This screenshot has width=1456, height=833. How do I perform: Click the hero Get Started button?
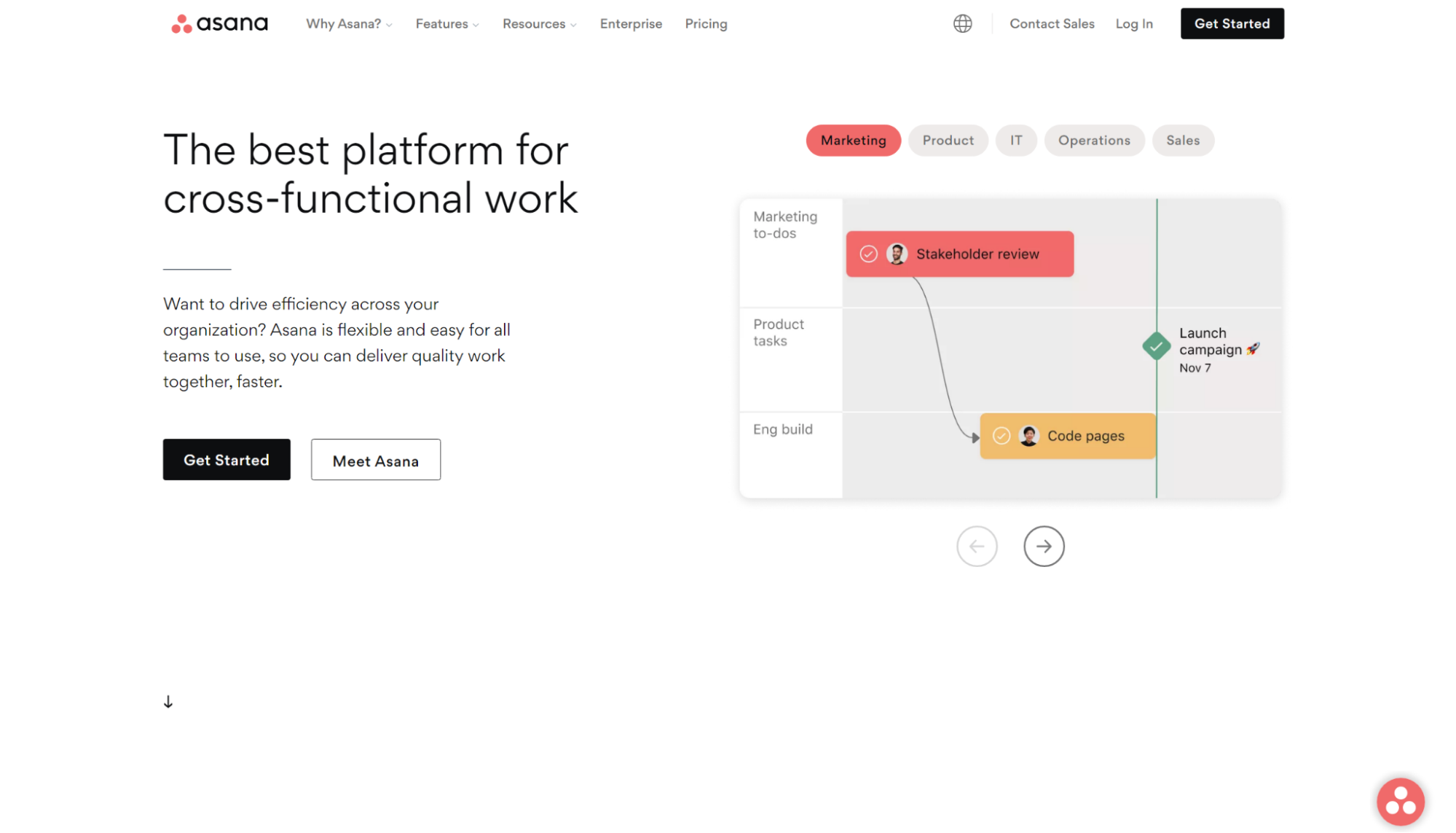[227, 459]
